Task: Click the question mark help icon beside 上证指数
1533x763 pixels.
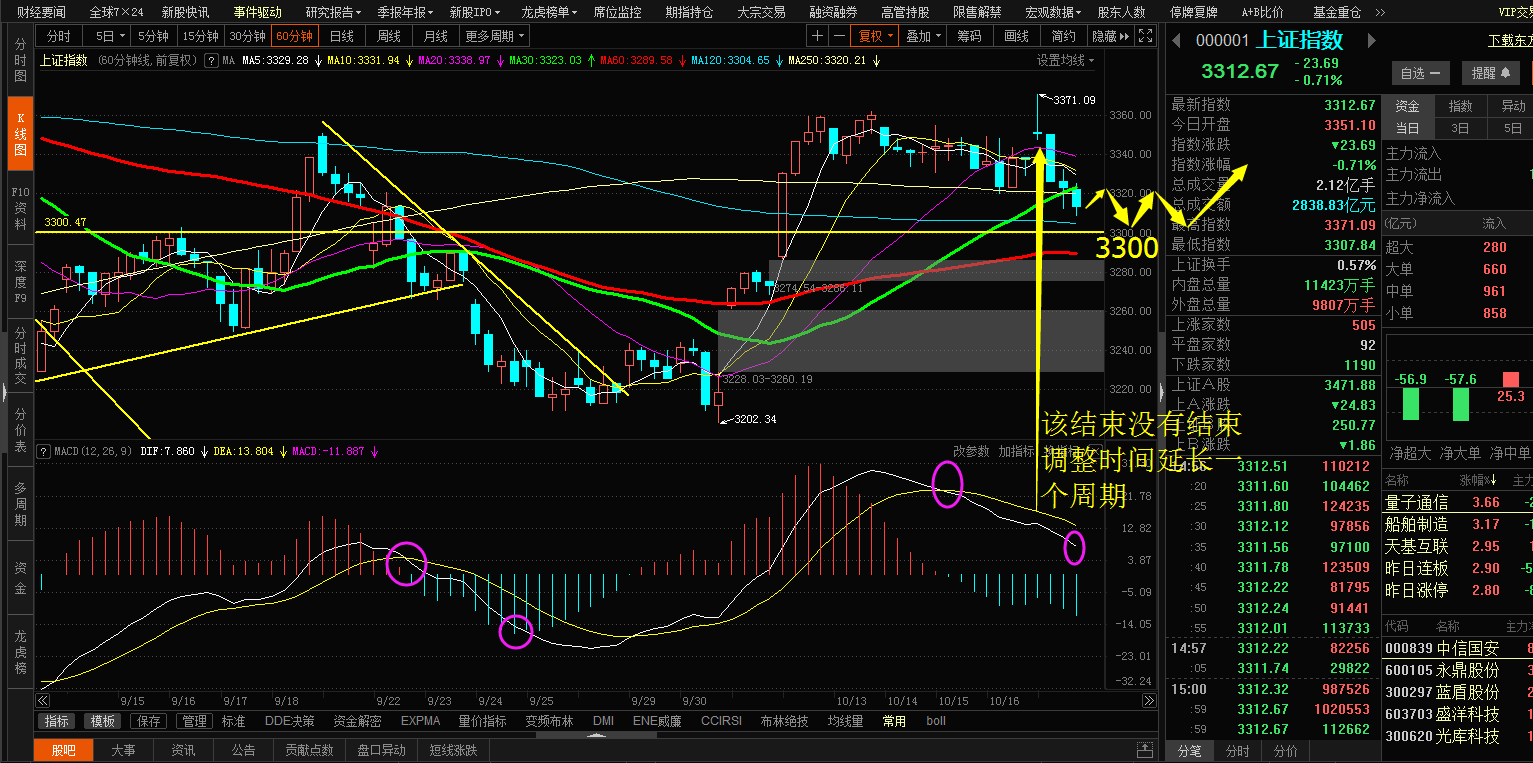Action: [x=211, y=60]
